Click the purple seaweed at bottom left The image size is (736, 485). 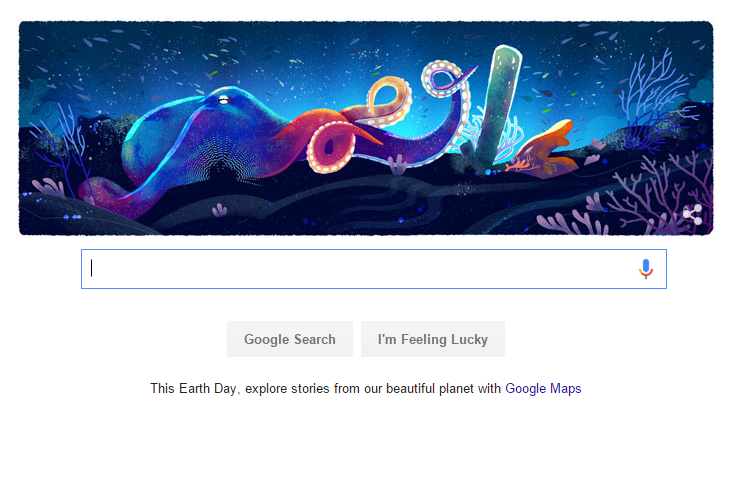coord(50,186)
